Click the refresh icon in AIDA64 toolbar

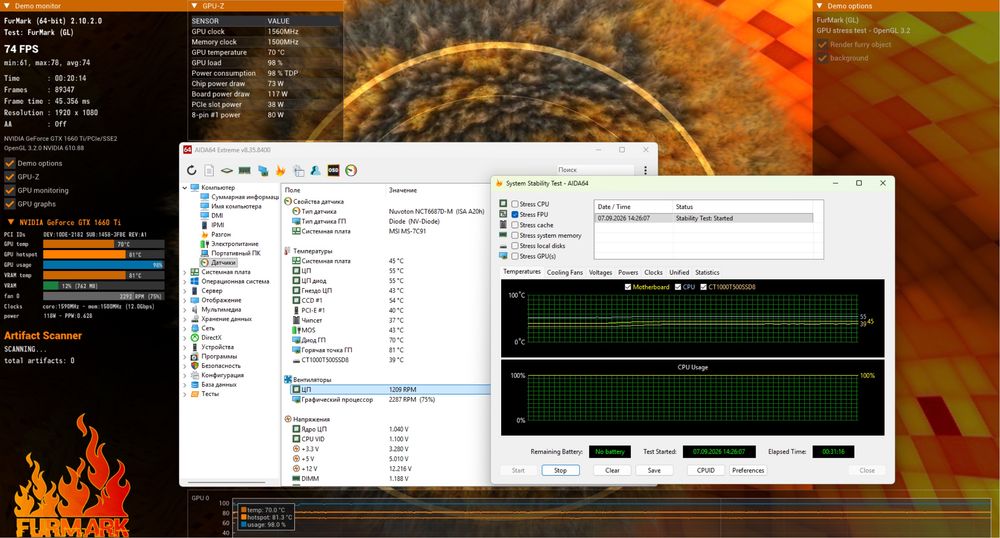pyautogui.click(x=191, y=170)
